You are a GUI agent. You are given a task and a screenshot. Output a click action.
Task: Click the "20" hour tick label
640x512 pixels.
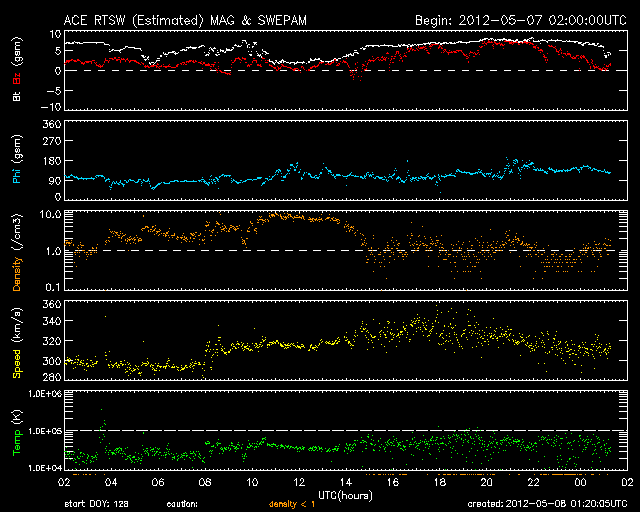487,483
